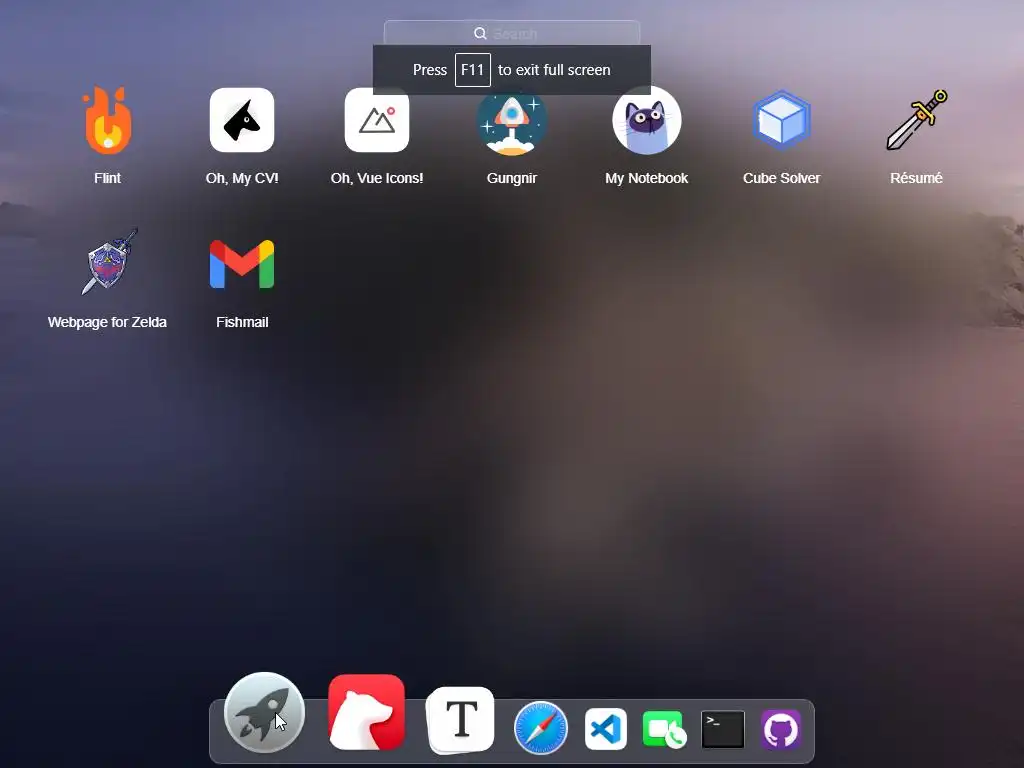1024x768 pixels.
Task: Launch the Cube Solver app
Action: (x=781, y=120)
